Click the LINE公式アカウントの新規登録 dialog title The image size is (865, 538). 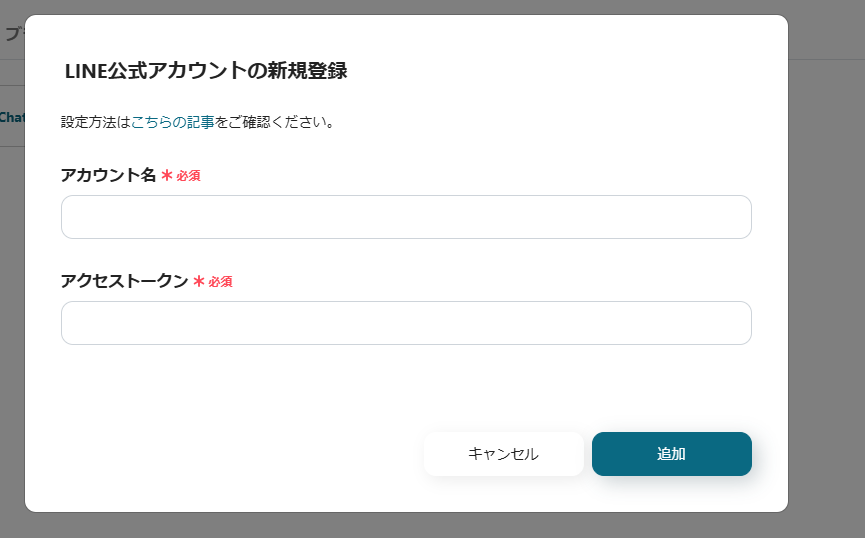(x=206, y=72)
